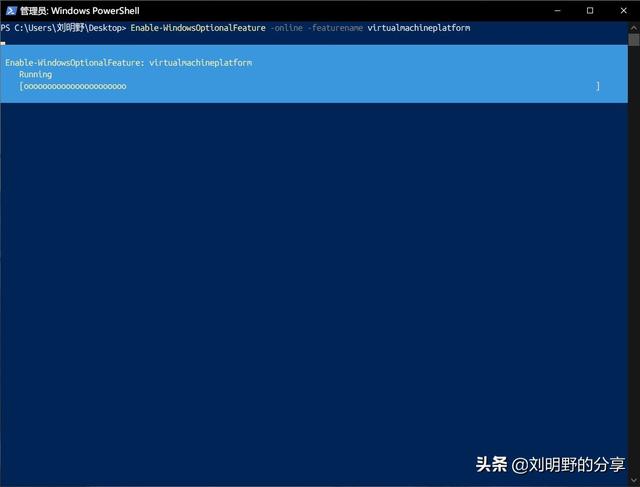Click the scrollbar down arrow

634,480
